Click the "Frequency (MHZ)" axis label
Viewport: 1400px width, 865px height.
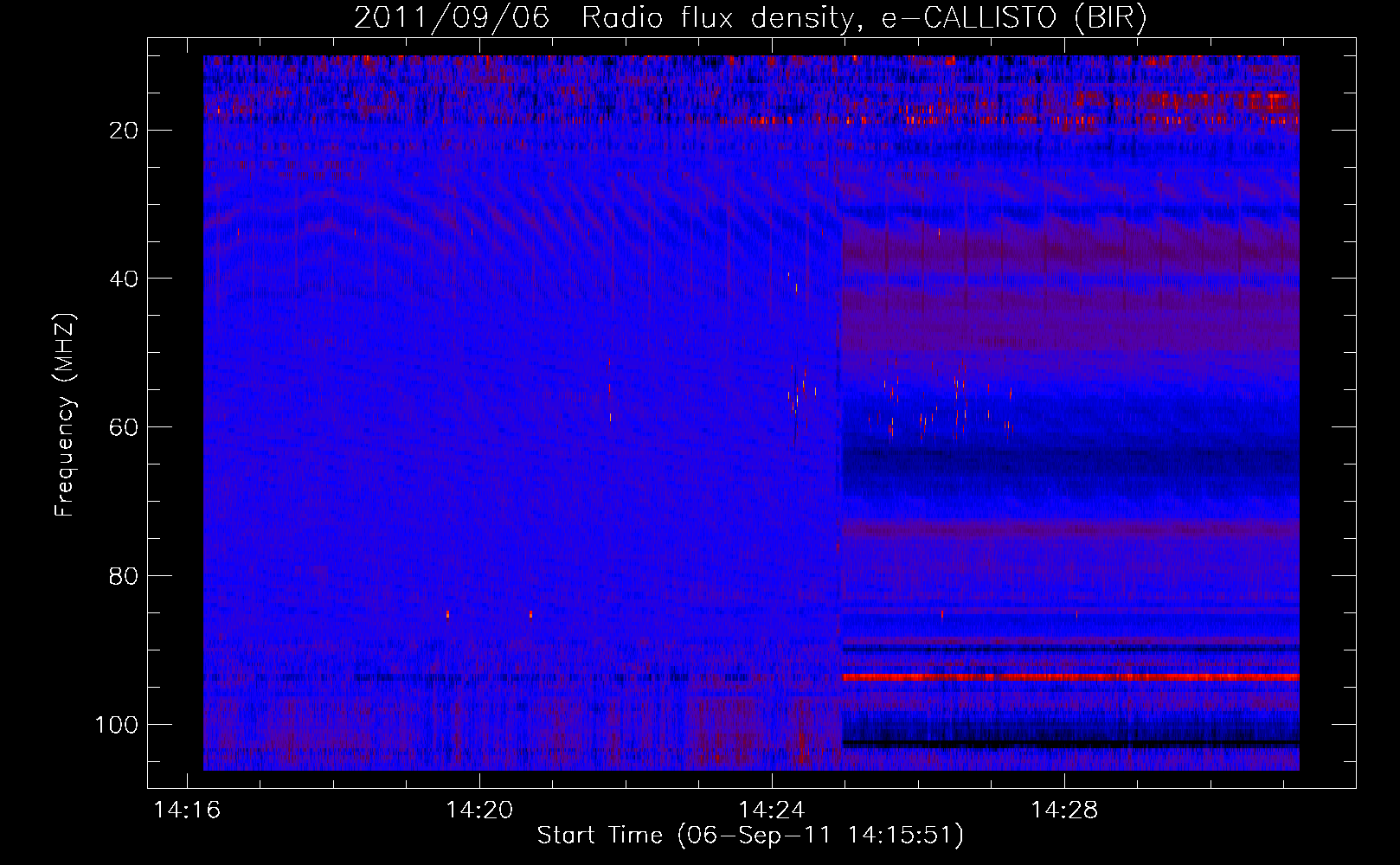pyautogui.click(x=65, y=415)
